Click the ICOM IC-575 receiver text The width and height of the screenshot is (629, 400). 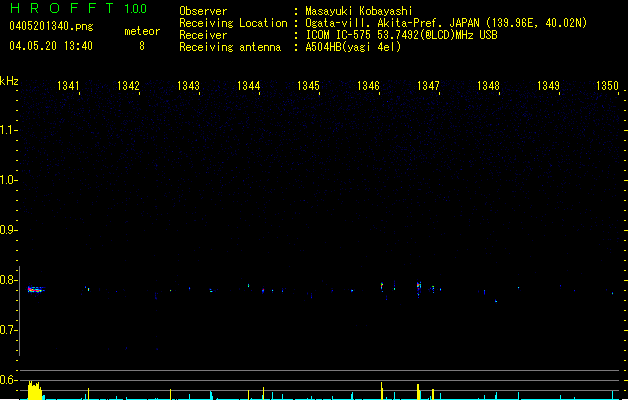[401, 35]
